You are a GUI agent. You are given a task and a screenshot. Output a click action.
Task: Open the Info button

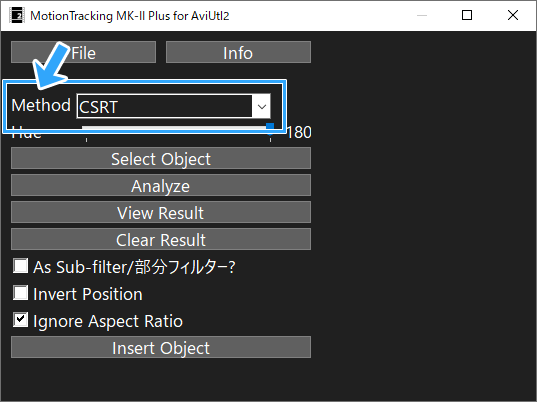point(238,52)
